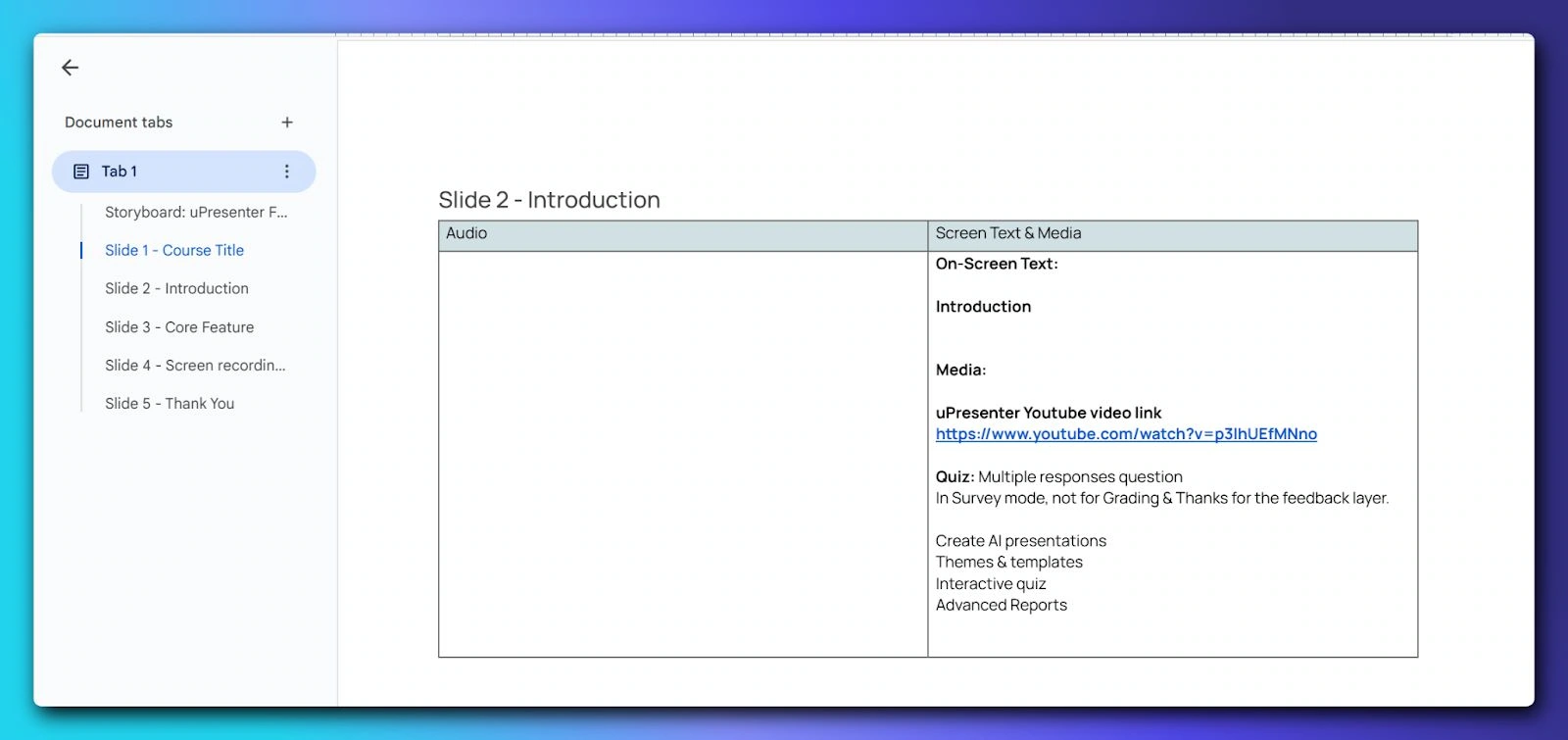Add a new document tab with plus icon
The width and height of the screenshot is (1568, 740).
tap(287, 123)
